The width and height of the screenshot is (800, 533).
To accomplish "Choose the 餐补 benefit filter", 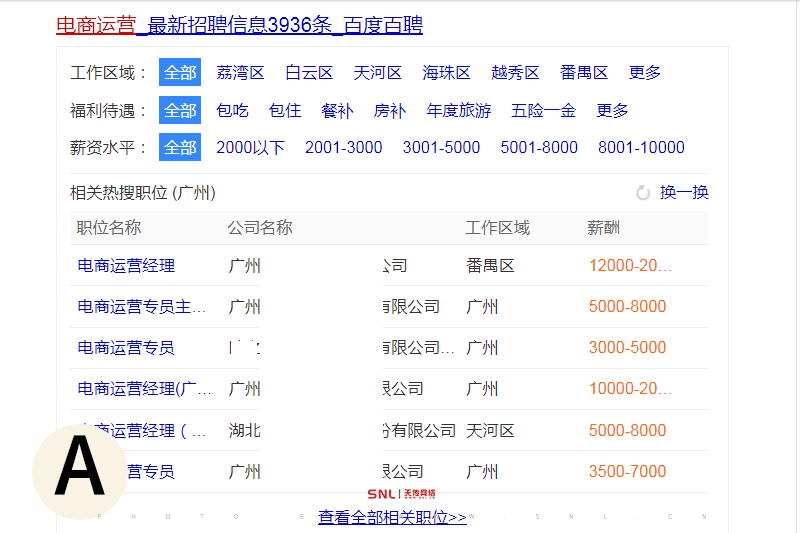I will (x=337, y=110).
